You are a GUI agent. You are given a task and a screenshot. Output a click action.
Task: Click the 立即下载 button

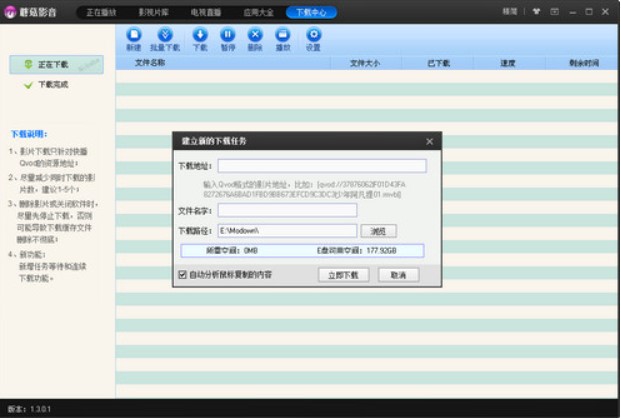[343, 274]
